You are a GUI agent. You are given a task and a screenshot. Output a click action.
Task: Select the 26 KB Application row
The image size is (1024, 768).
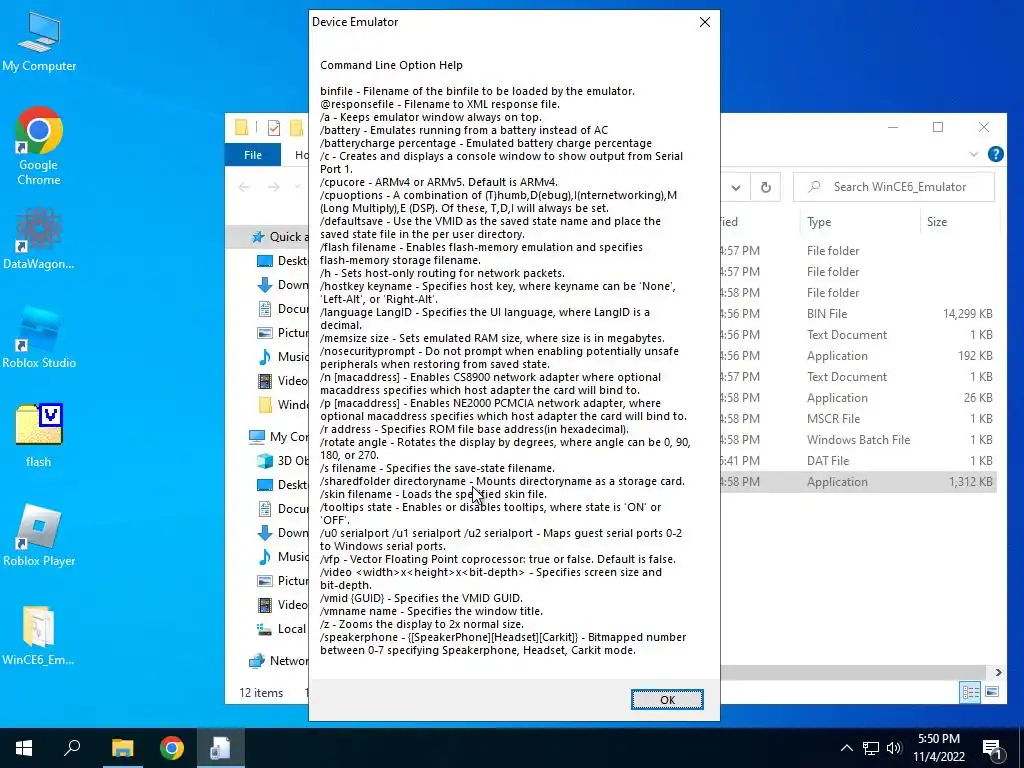coord(858,398)
